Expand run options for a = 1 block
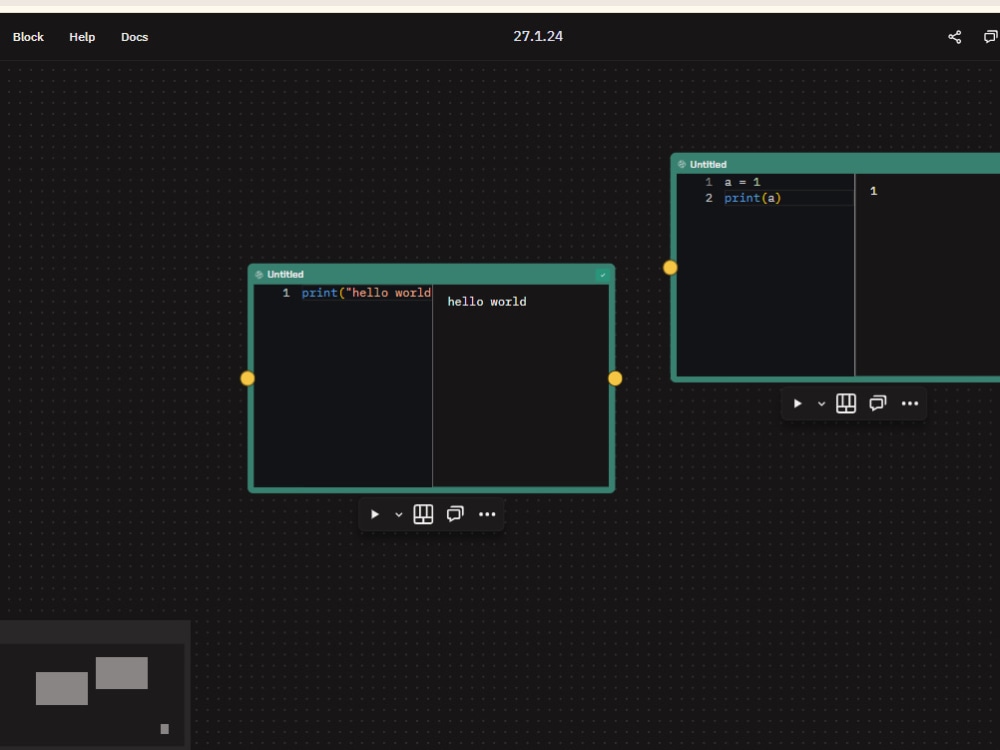This screenshot has width=1000, height=750. 821,403
